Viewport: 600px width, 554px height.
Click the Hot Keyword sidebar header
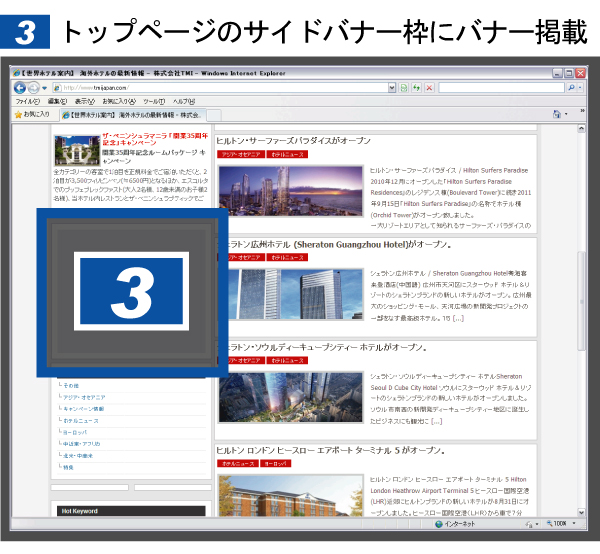[x=131, y=511]
